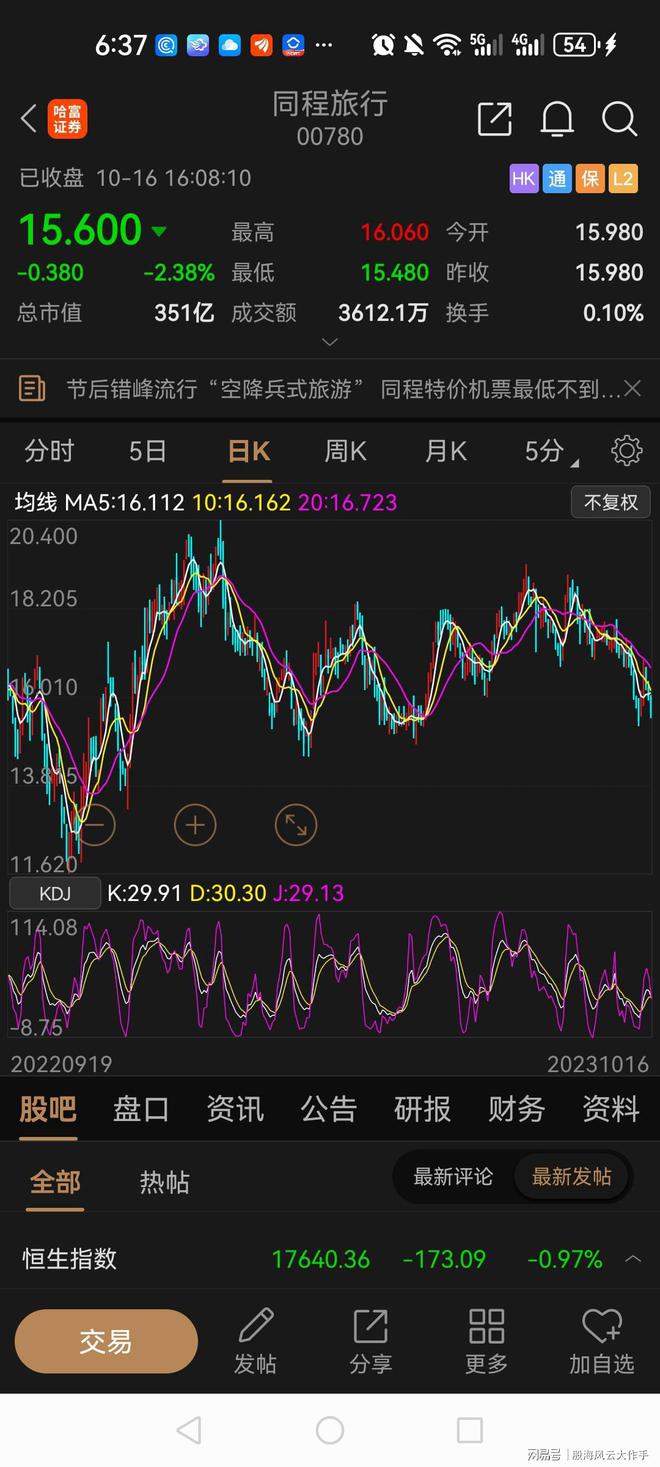Open the 财务 financials tab

(x=516, y=1109)
